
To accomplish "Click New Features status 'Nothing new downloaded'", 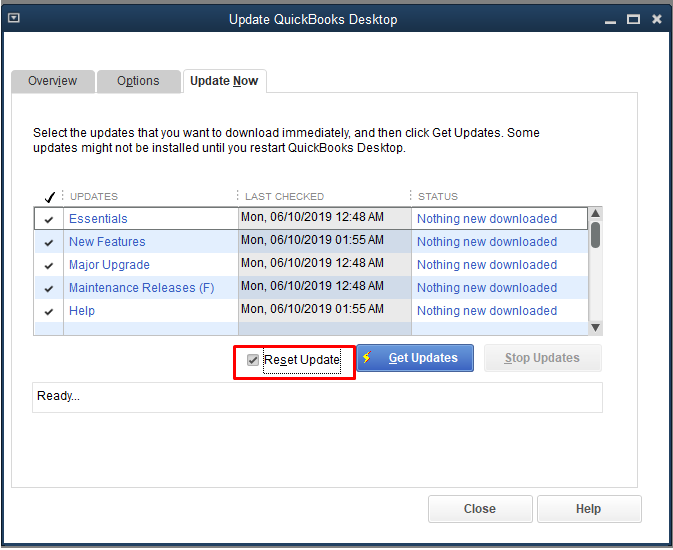I will (x=487, y=242).
